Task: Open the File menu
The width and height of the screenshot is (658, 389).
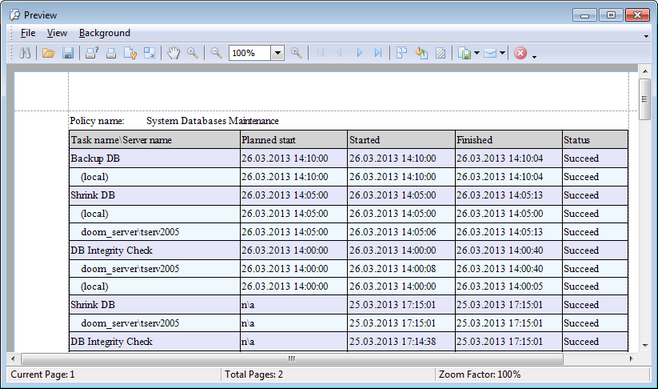Action: [x=28, y=33]
